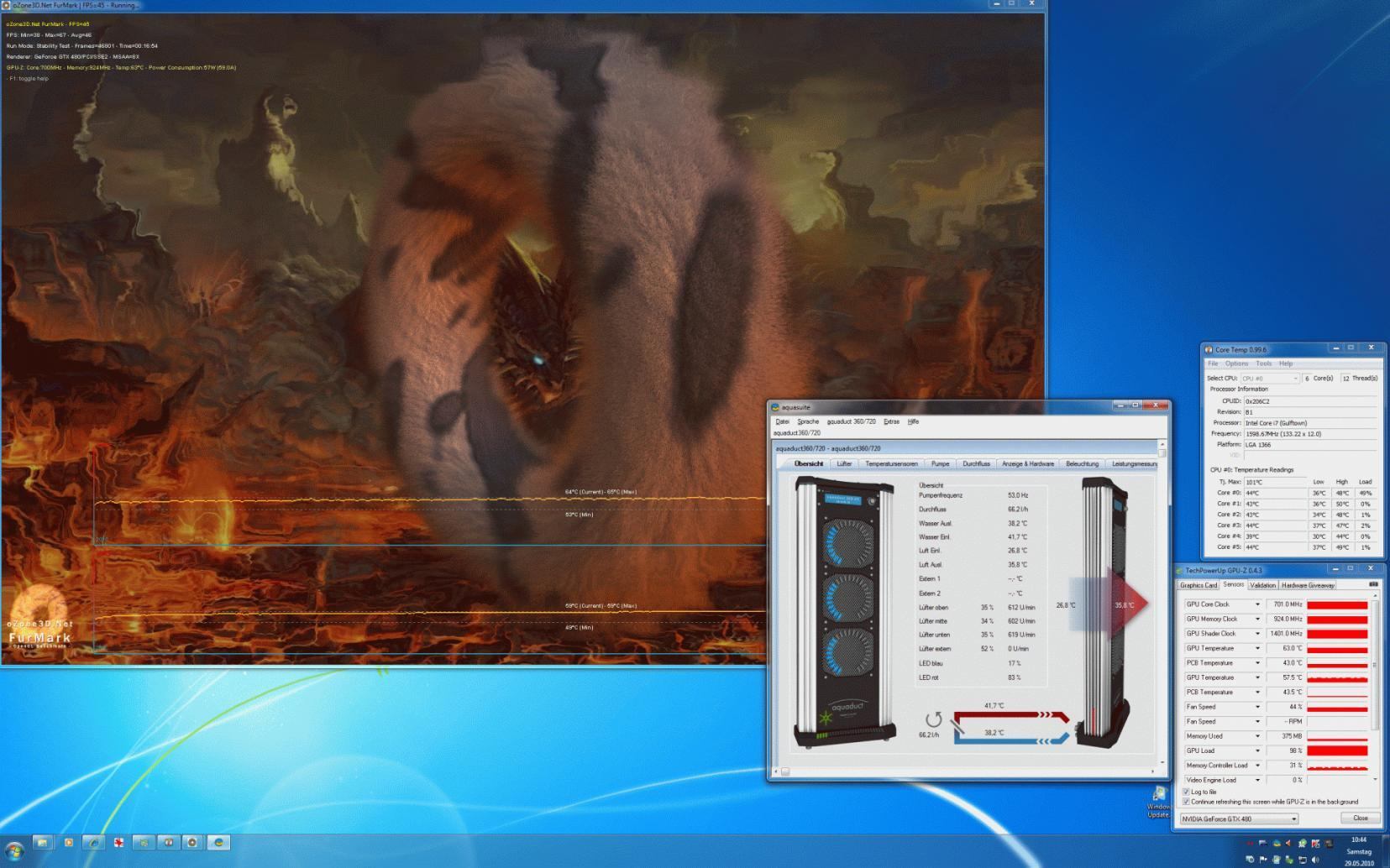Image resolution: width=1390 pixels, height=868 pixels.
Task: Click the CPUID field 0x206C2
Action: click(1310, 401)
